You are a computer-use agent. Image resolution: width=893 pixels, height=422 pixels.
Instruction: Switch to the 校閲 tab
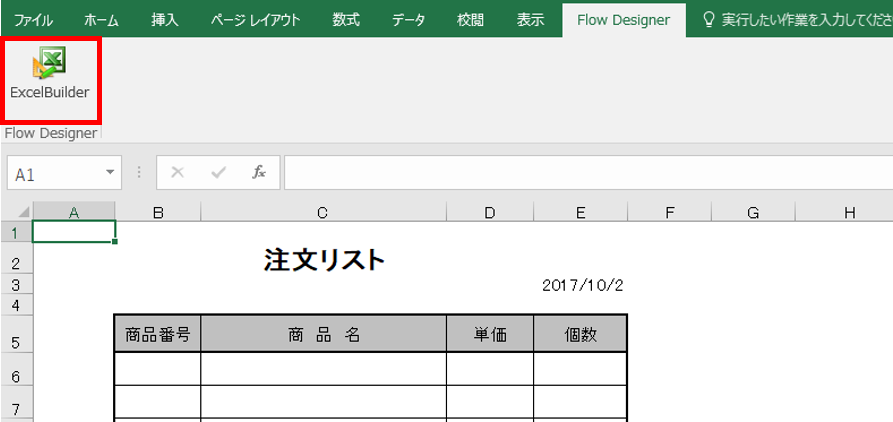click(x=470, y=21)
